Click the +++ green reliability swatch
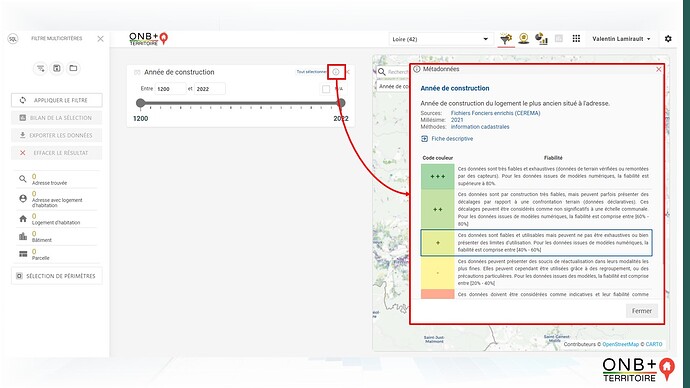 point(437,176)
